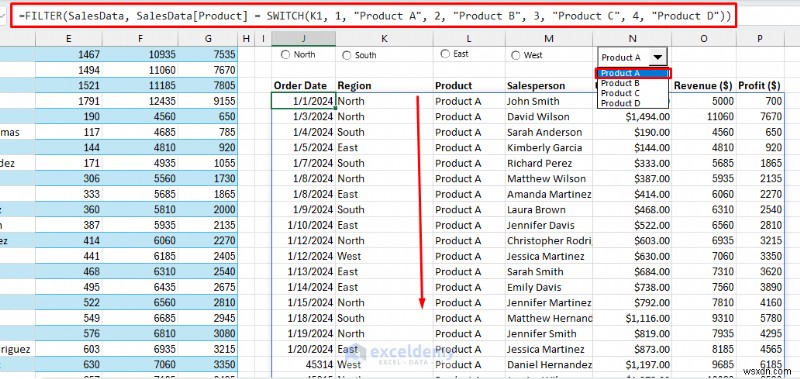Choose Product B in dropdown list
The image size is (800, 379).
(x=633, y=83)
